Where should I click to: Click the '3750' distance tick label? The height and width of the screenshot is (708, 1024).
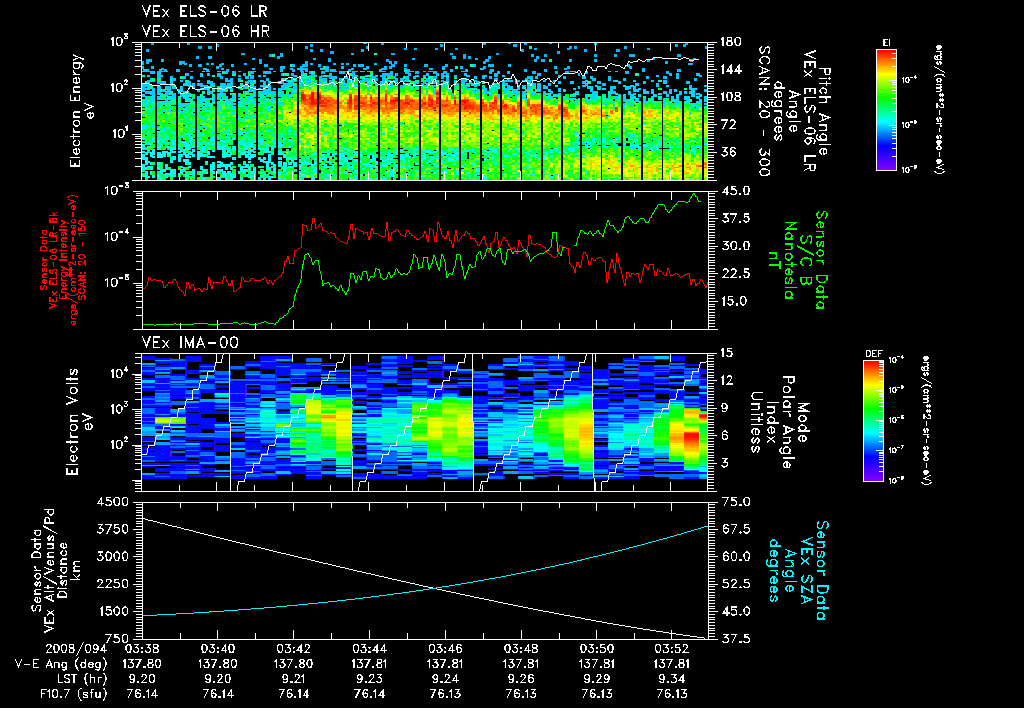point(113,530)
